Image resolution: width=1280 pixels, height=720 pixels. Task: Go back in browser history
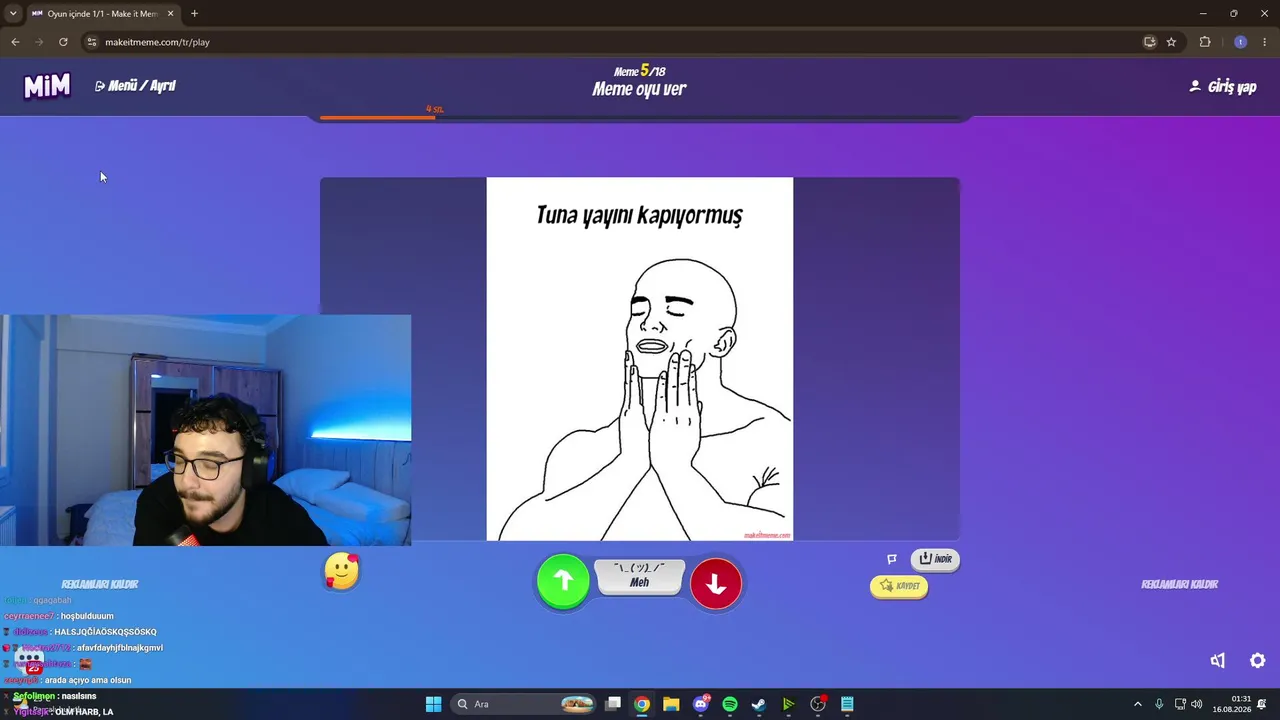pyautogui.click(x=15, y=42)
